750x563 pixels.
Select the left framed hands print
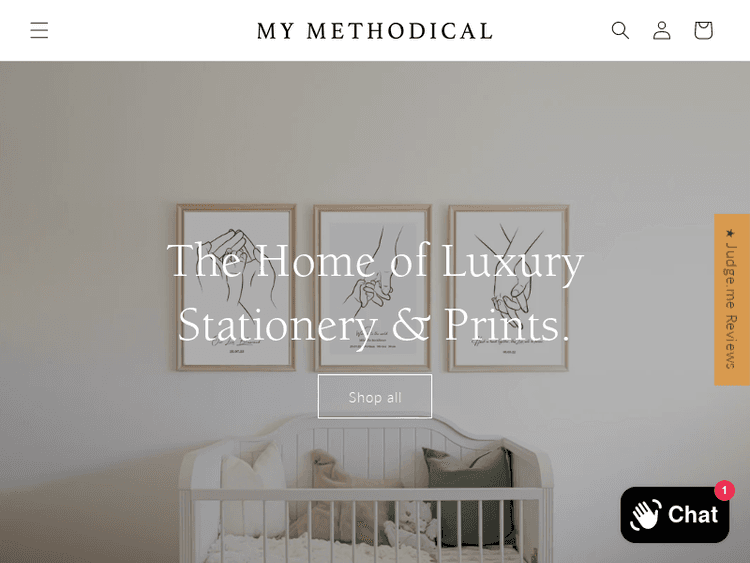(236, 288)
